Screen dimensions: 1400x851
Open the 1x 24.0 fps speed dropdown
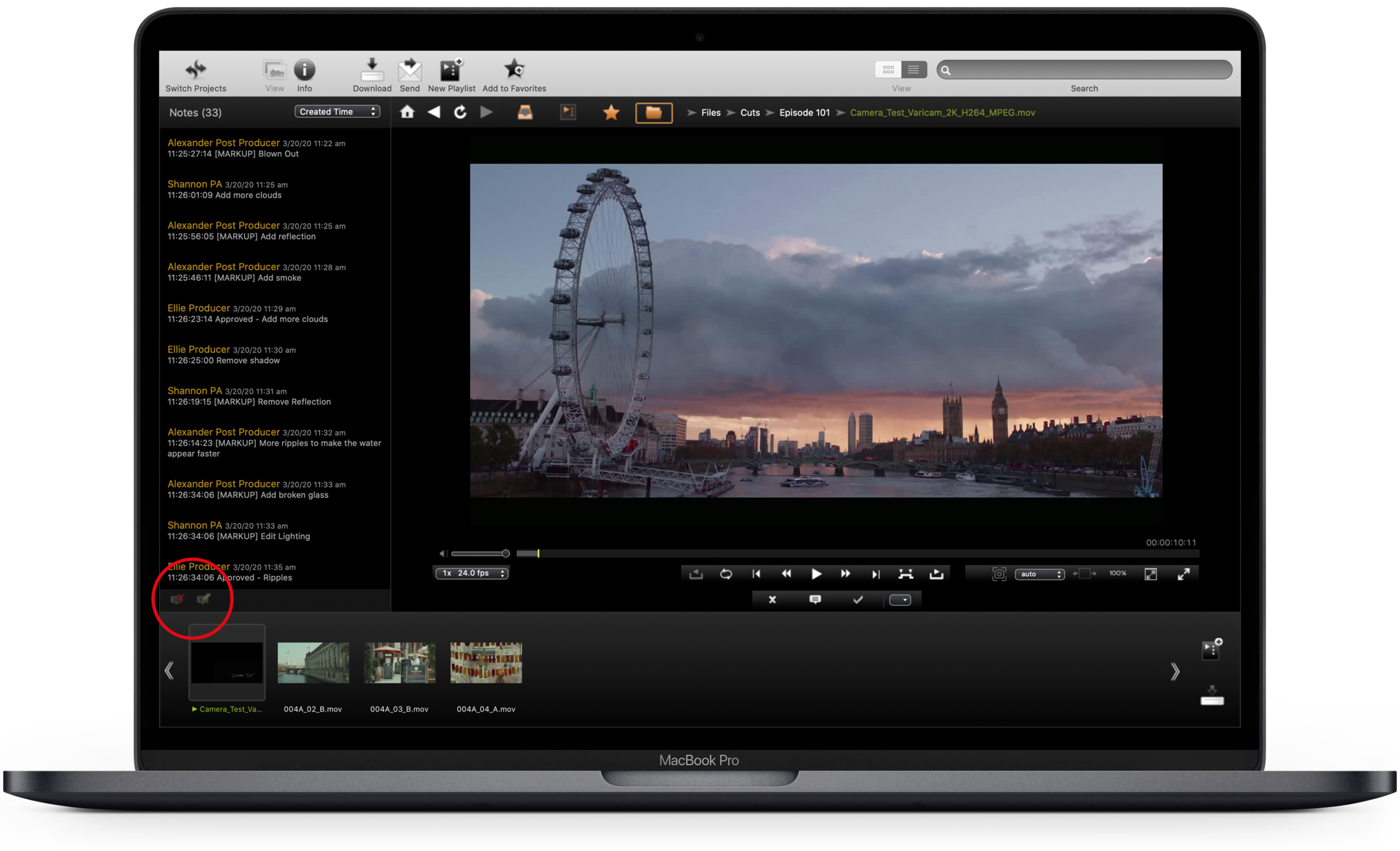472,573
